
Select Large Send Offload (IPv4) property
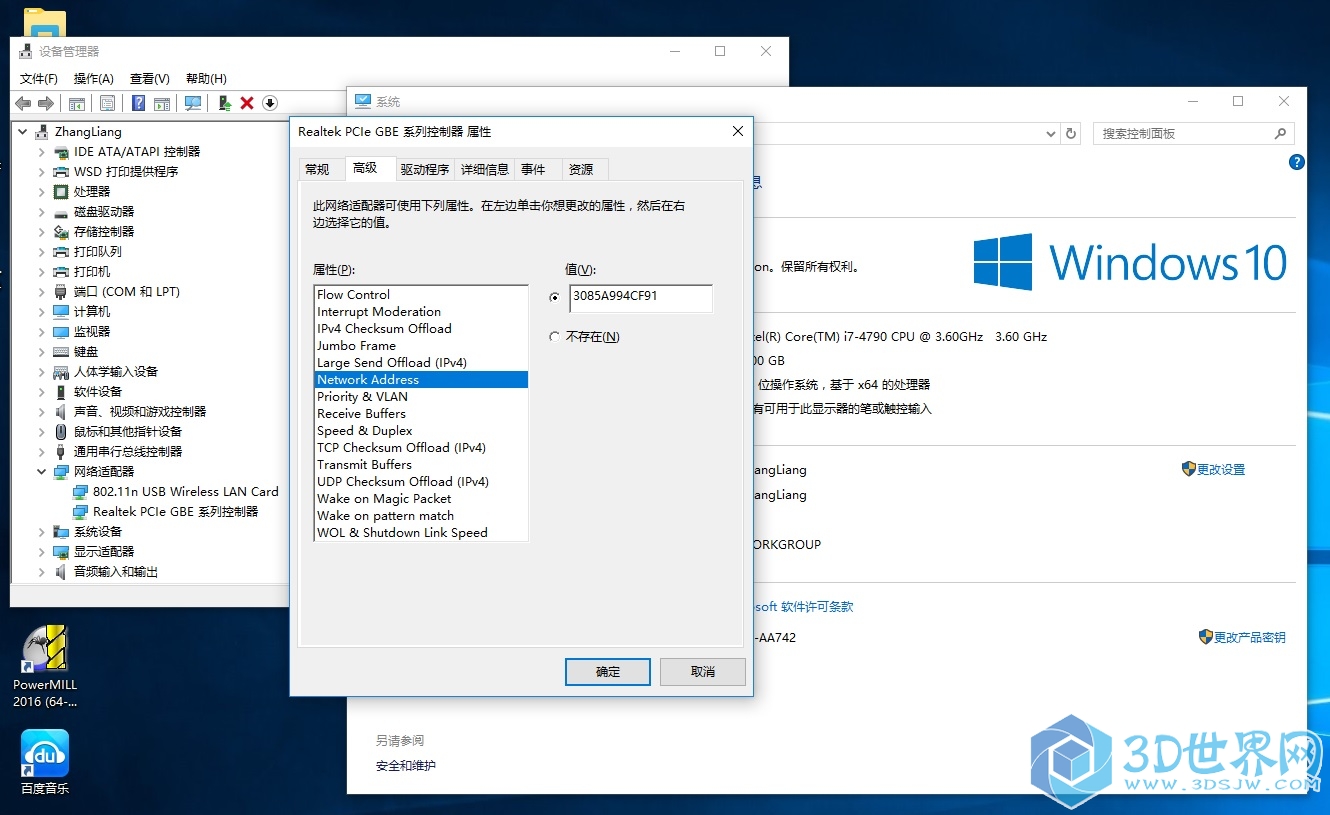click(421, 362)
